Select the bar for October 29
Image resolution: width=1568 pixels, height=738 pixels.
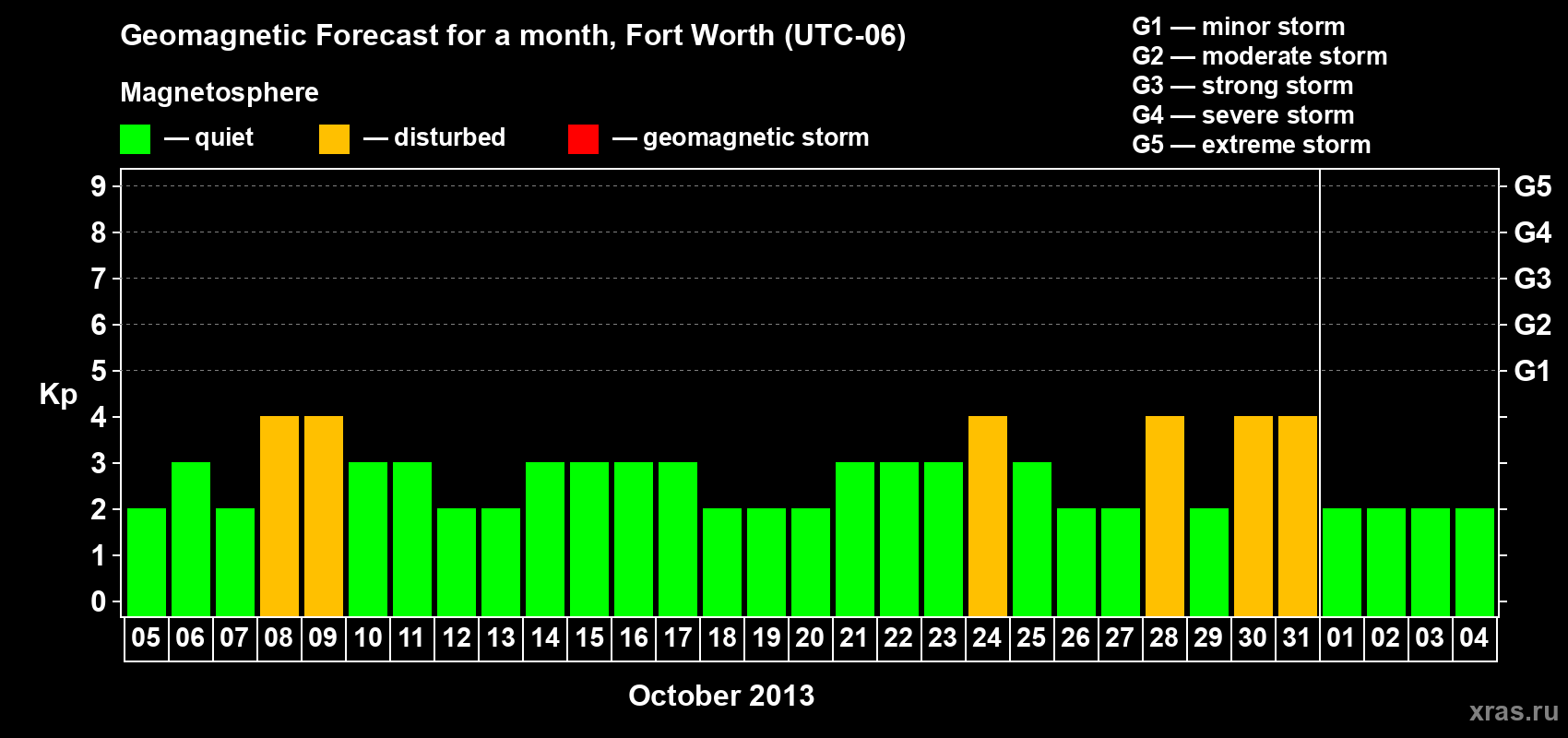(1209, 562)
